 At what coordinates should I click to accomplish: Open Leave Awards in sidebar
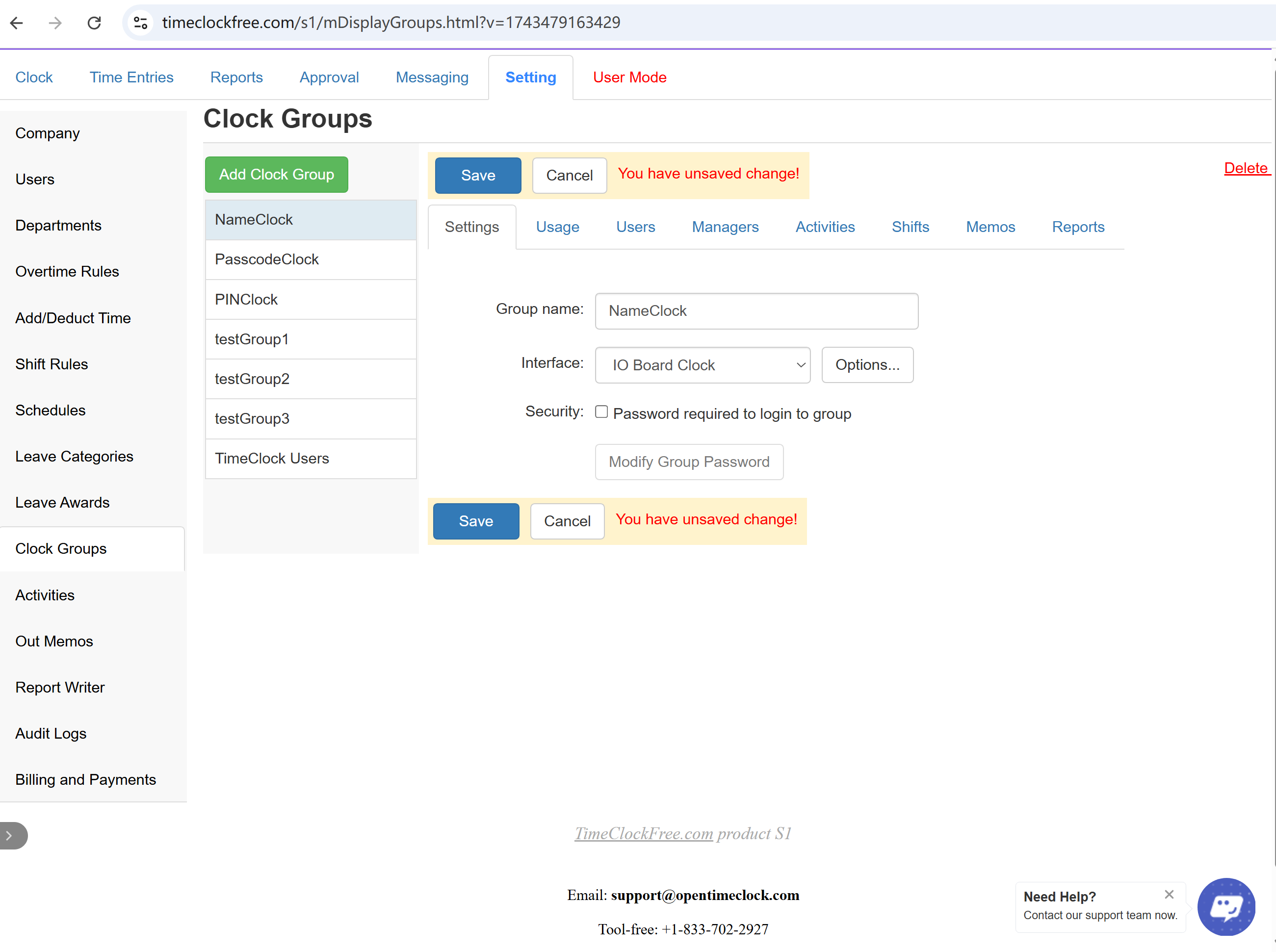(93, 503)
